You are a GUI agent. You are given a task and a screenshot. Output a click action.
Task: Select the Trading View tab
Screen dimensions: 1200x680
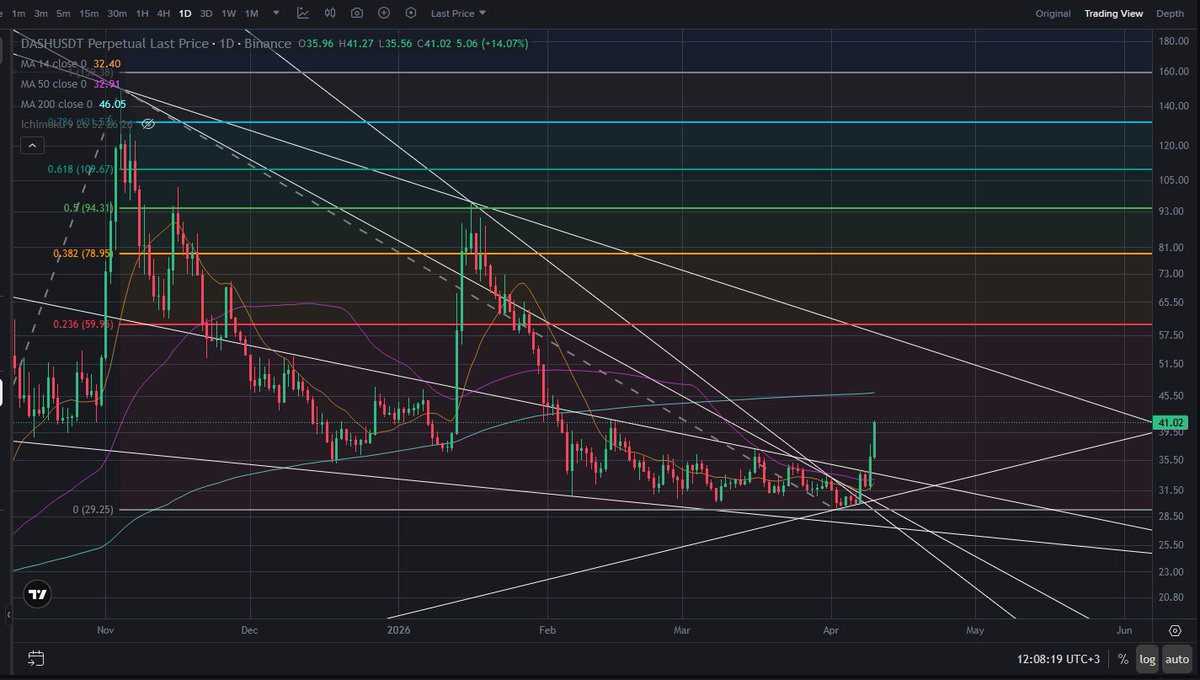(1113, 14)
